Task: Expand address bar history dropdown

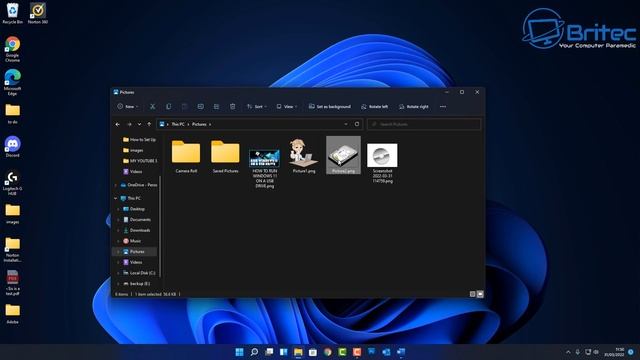Action: click(x=346, y=124)
